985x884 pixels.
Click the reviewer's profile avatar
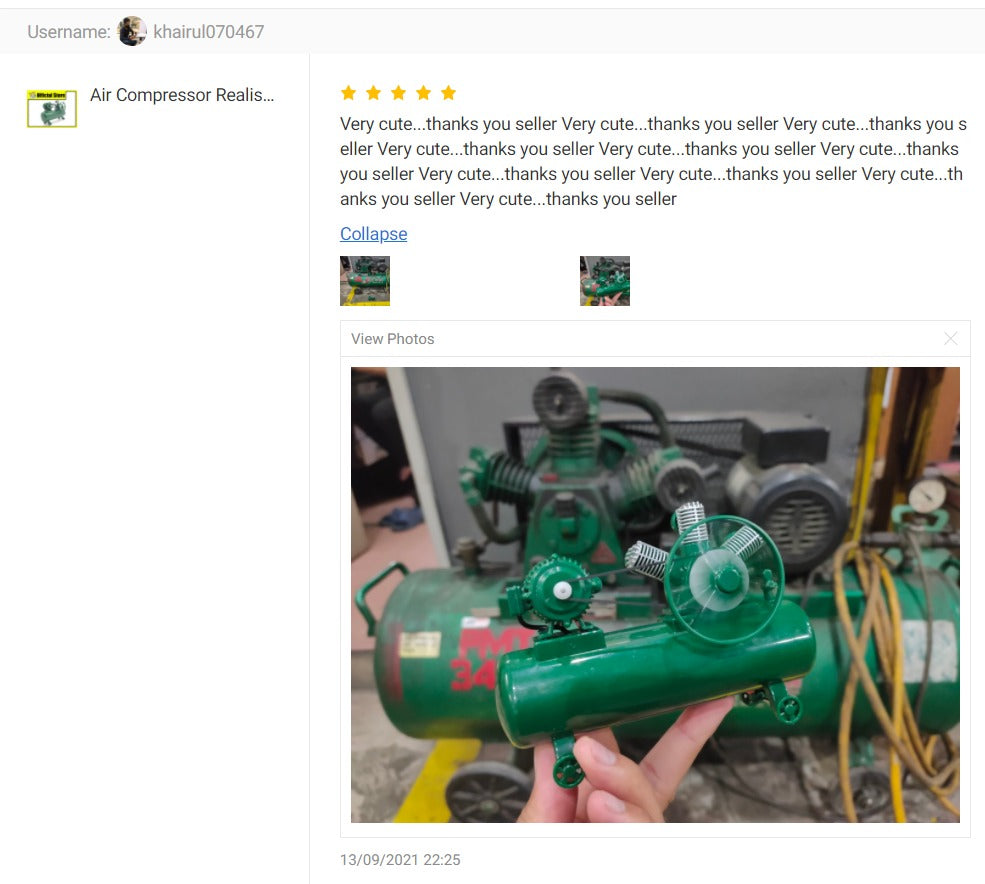pyautogui.click(x=132, y=31)
